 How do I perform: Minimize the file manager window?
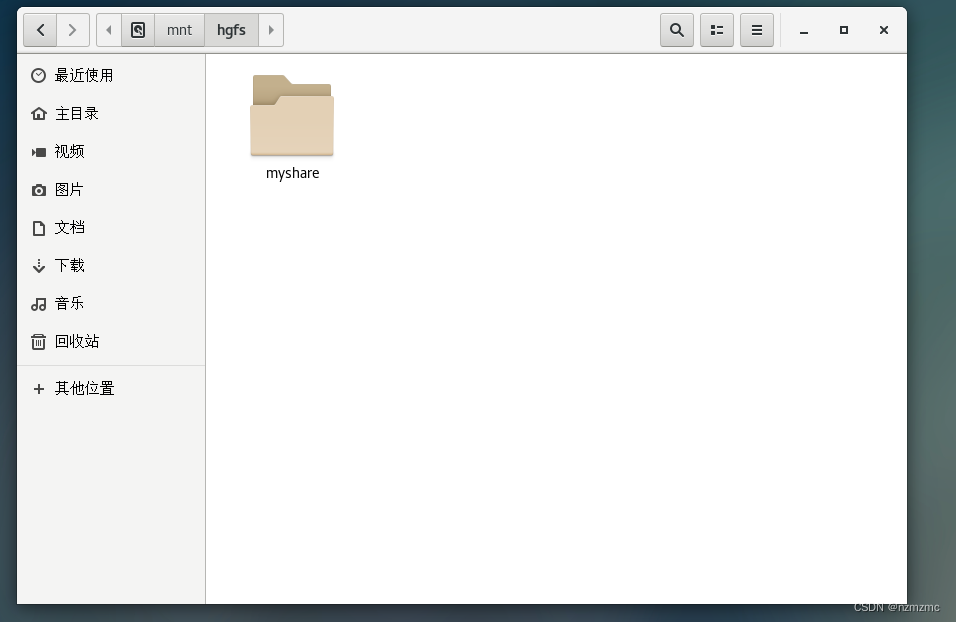click(804, 30)
